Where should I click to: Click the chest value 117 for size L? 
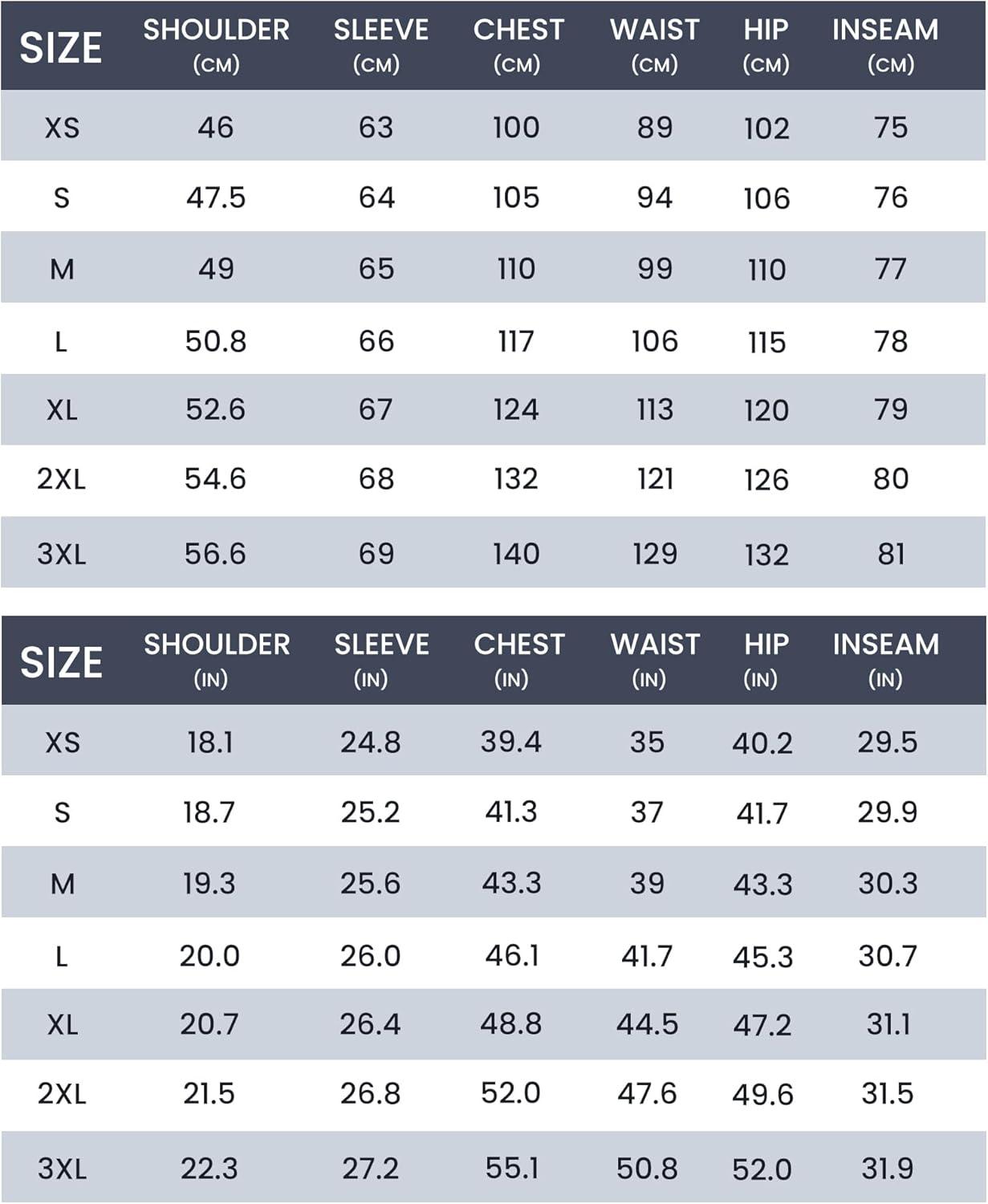pos(516,341)
